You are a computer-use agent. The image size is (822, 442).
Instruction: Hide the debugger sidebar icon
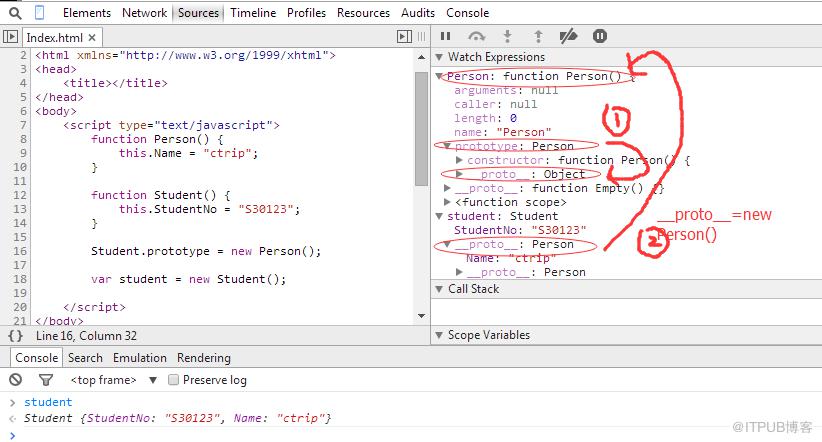tap(404, 37)
